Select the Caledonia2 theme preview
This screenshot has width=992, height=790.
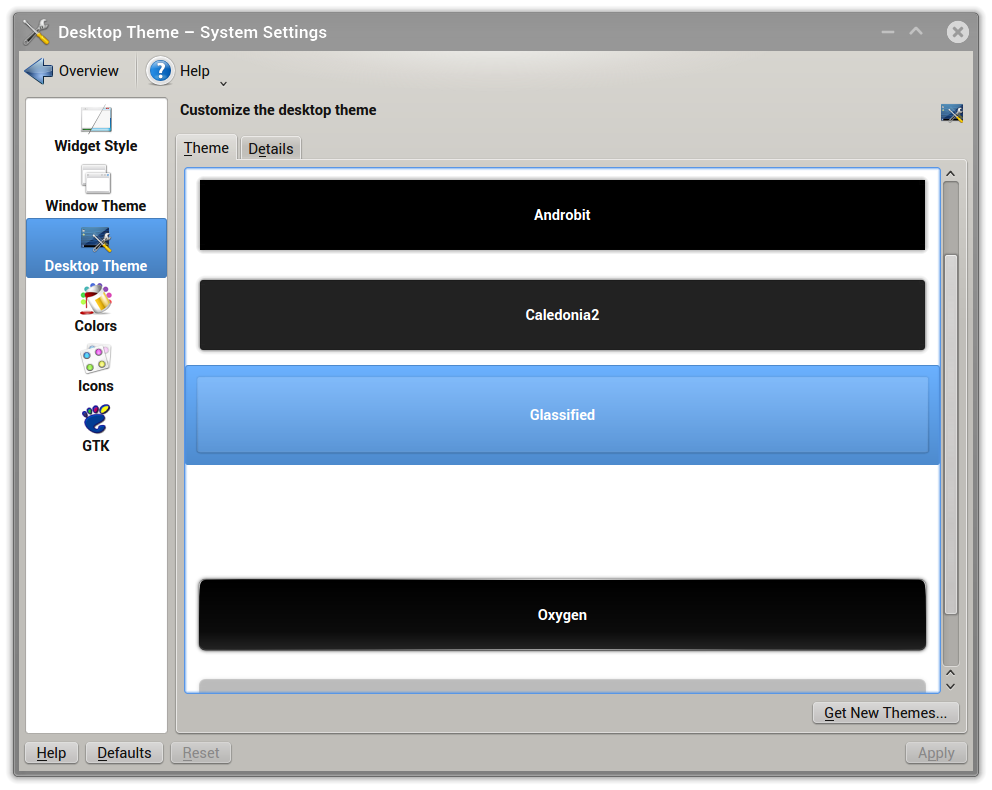[x=562, y=315]
